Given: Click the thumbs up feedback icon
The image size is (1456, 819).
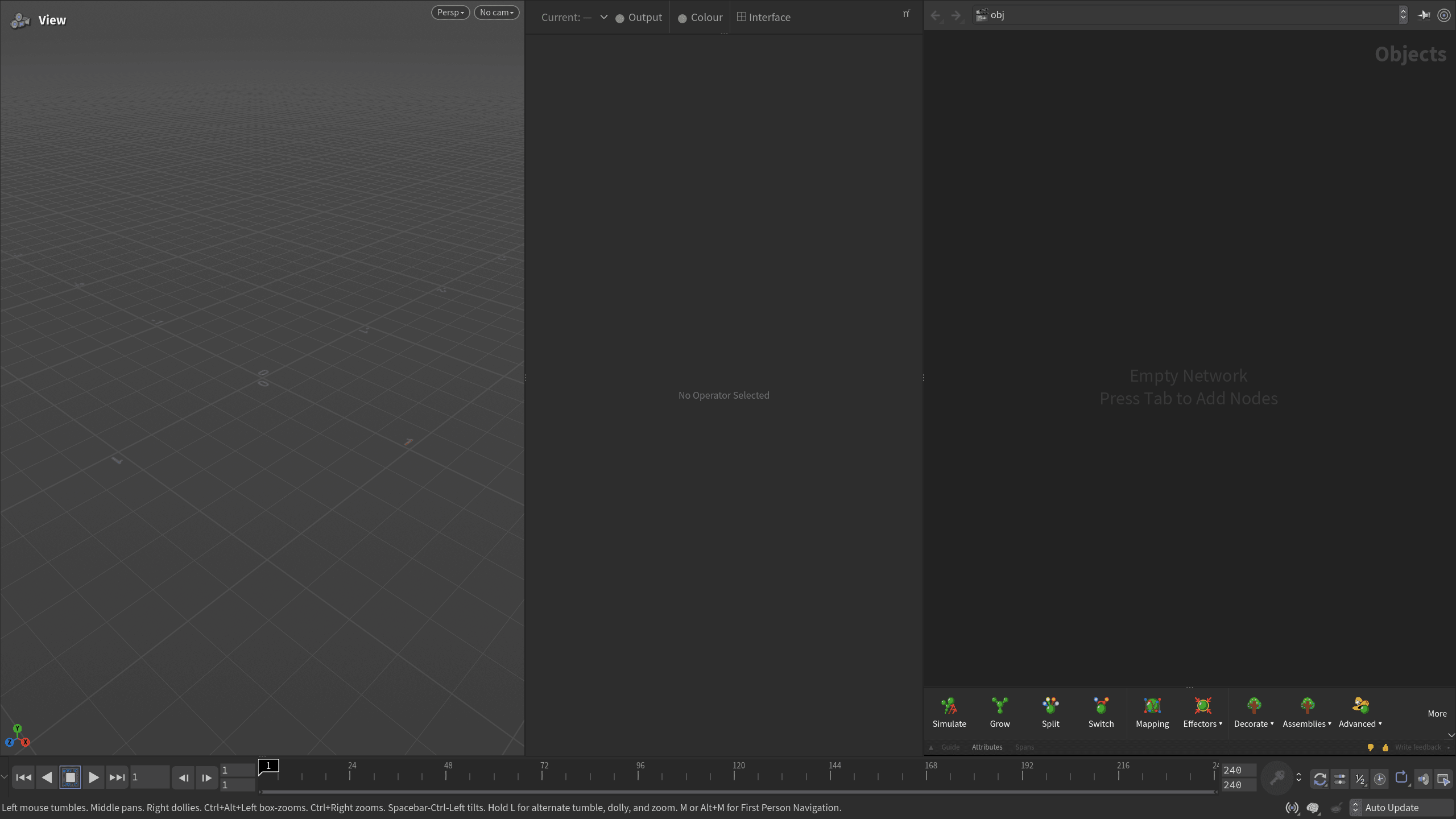Looking at the screenshot, I should 1385,747.
